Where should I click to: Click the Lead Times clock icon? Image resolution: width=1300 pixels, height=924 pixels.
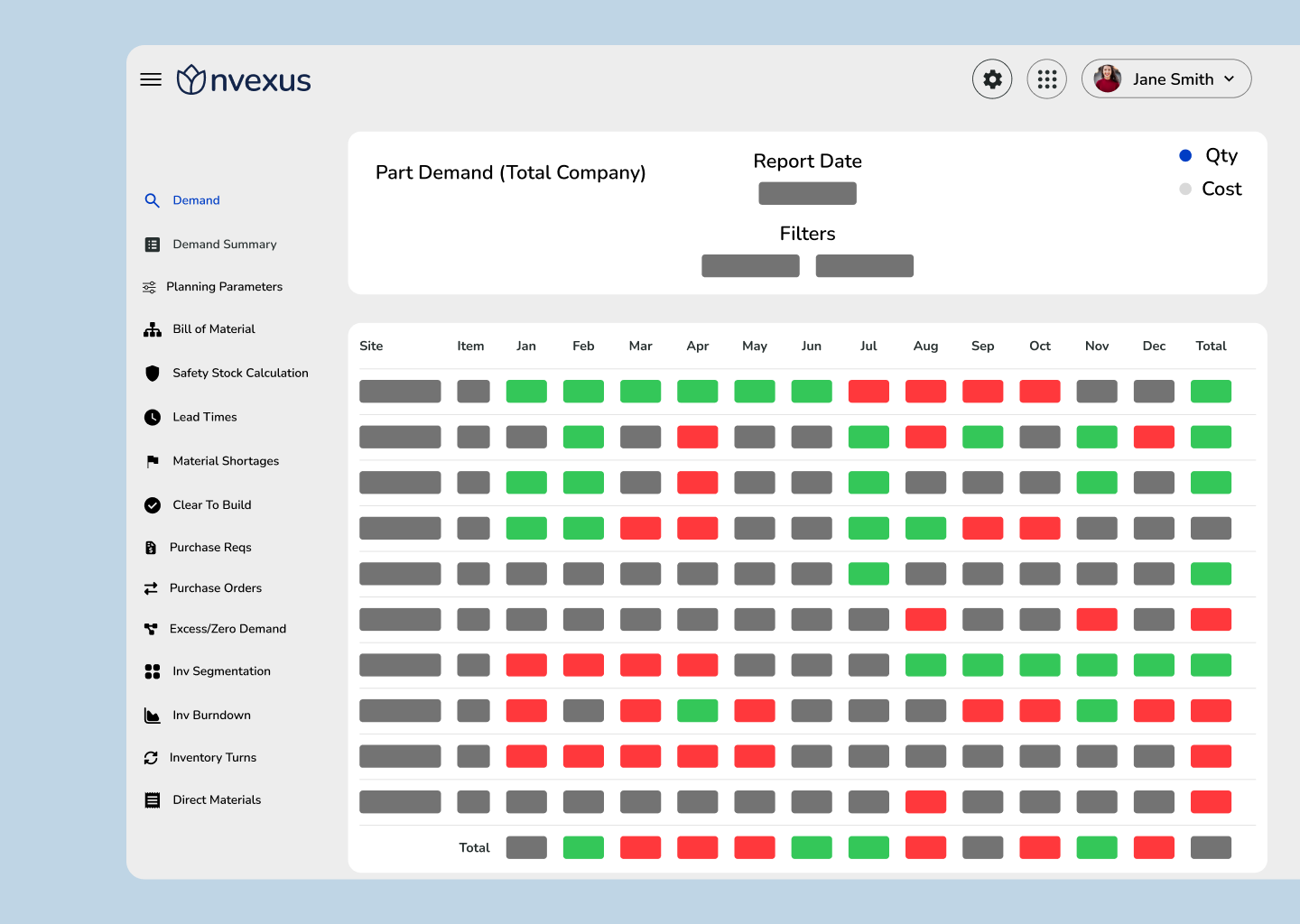[x=153, y=417]
